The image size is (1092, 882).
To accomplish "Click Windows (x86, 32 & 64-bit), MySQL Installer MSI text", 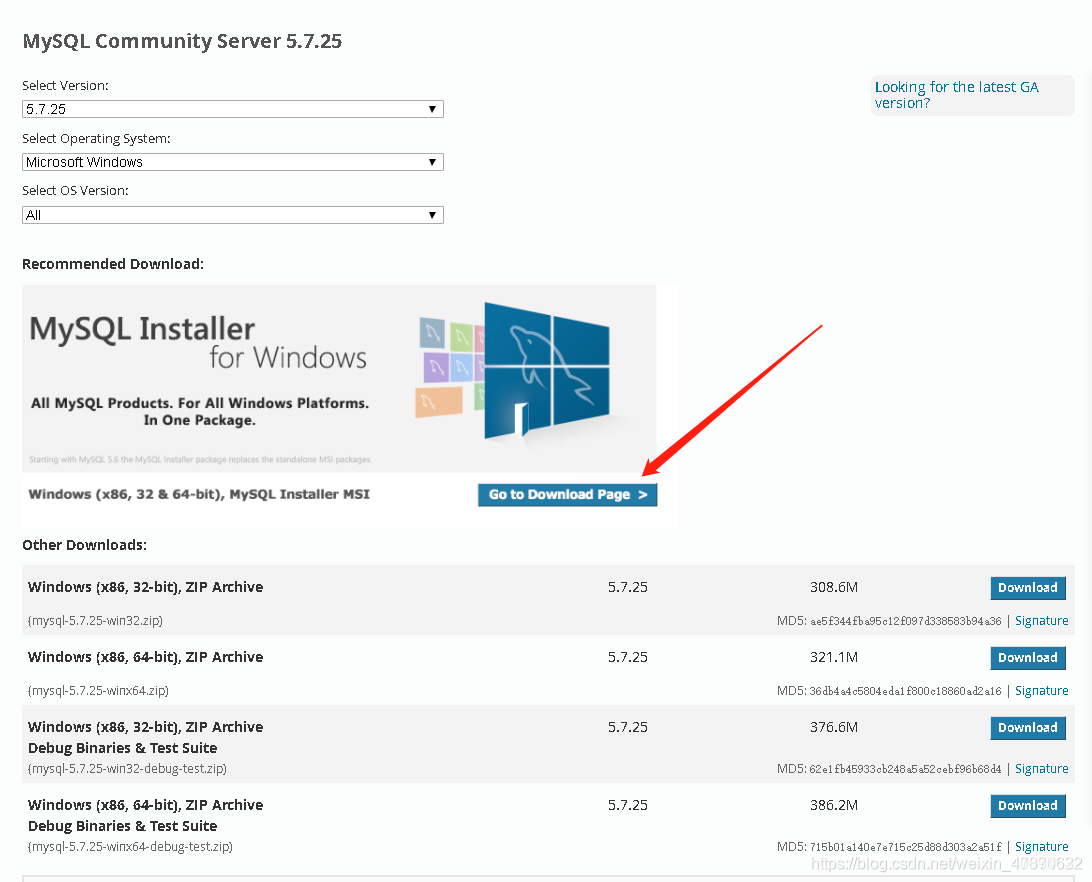I will 199,495.
